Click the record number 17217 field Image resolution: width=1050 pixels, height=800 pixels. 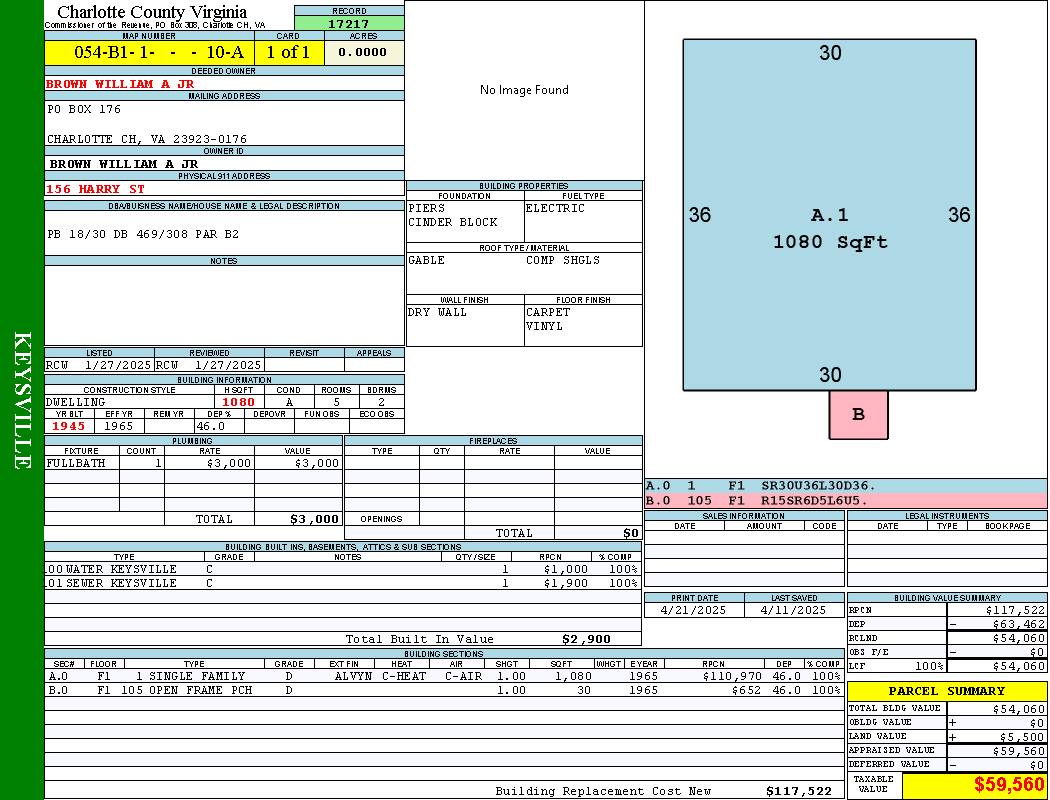click(349, 24)
